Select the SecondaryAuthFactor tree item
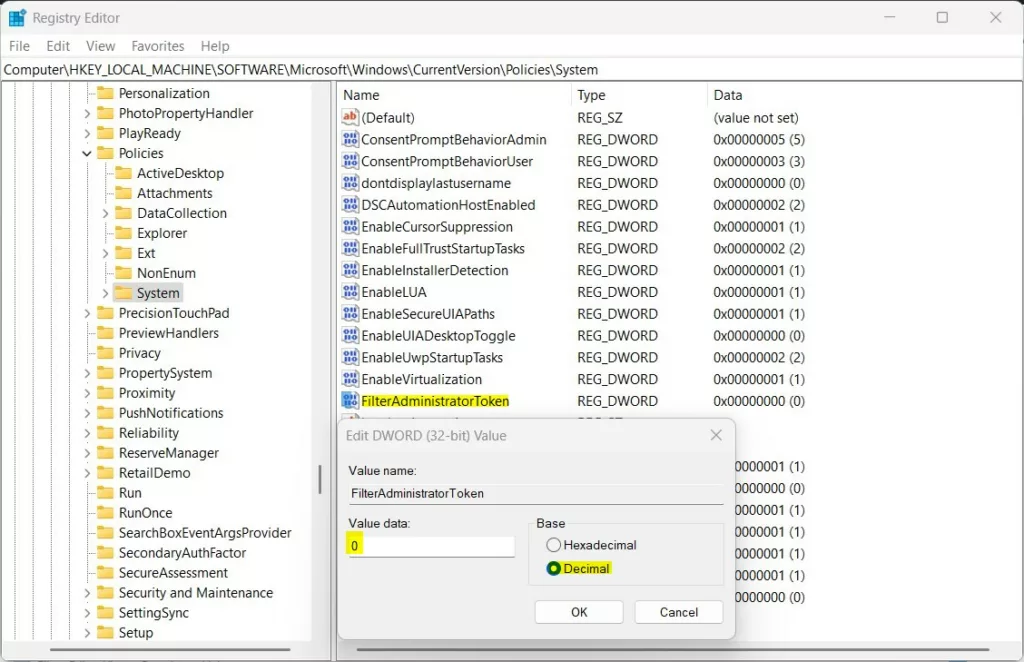 (182, 553)
